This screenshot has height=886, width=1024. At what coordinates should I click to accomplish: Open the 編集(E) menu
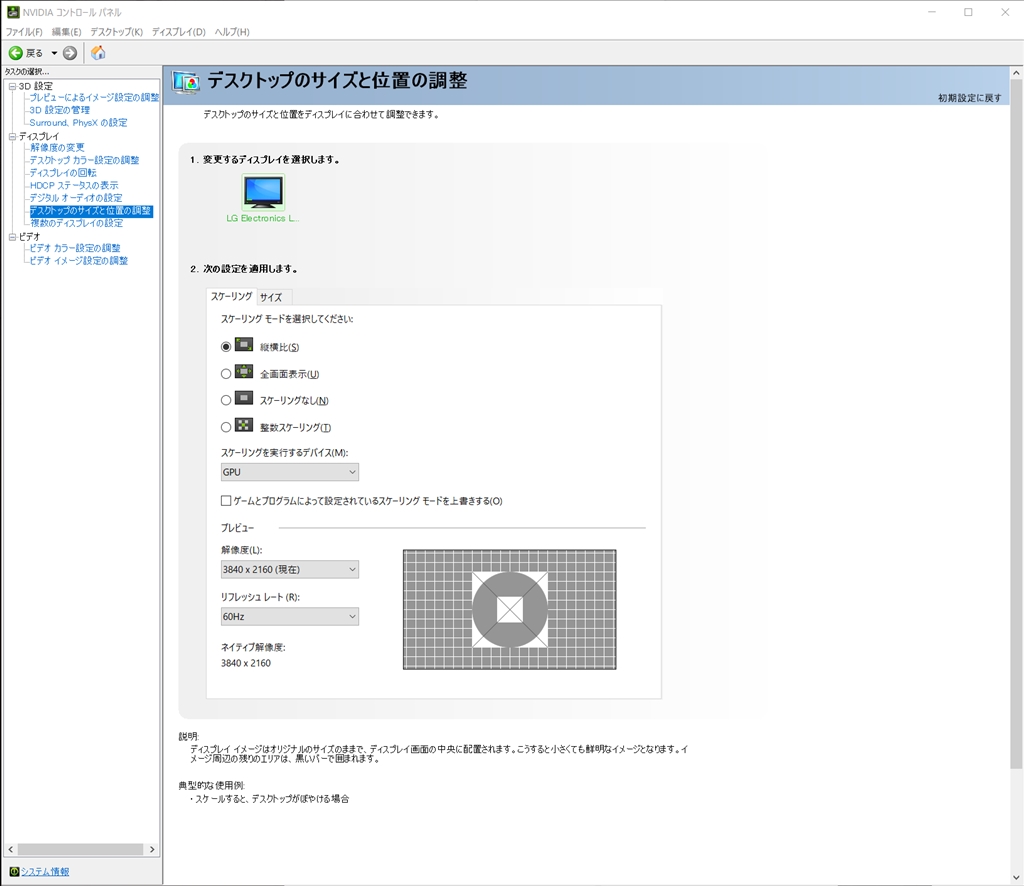[x=67, y=32]
